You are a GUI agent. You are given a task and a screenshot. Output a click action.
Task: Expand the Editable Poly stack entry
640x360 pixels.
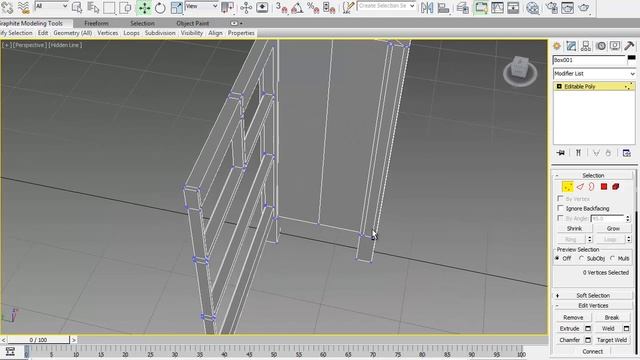point(559,87)
